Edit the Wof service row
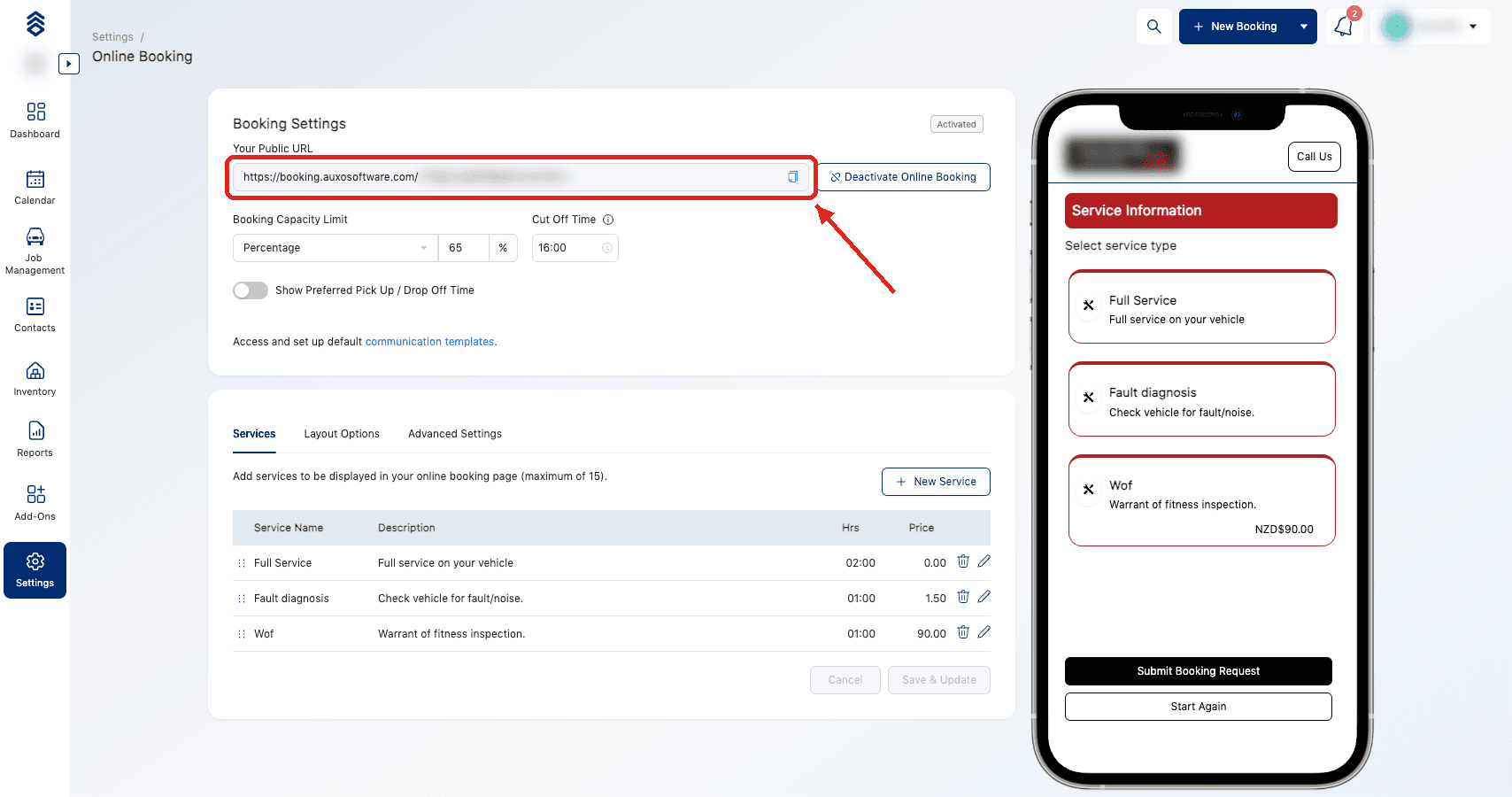The width and height of the screenshot is (1512, 797). pos(984,632)
